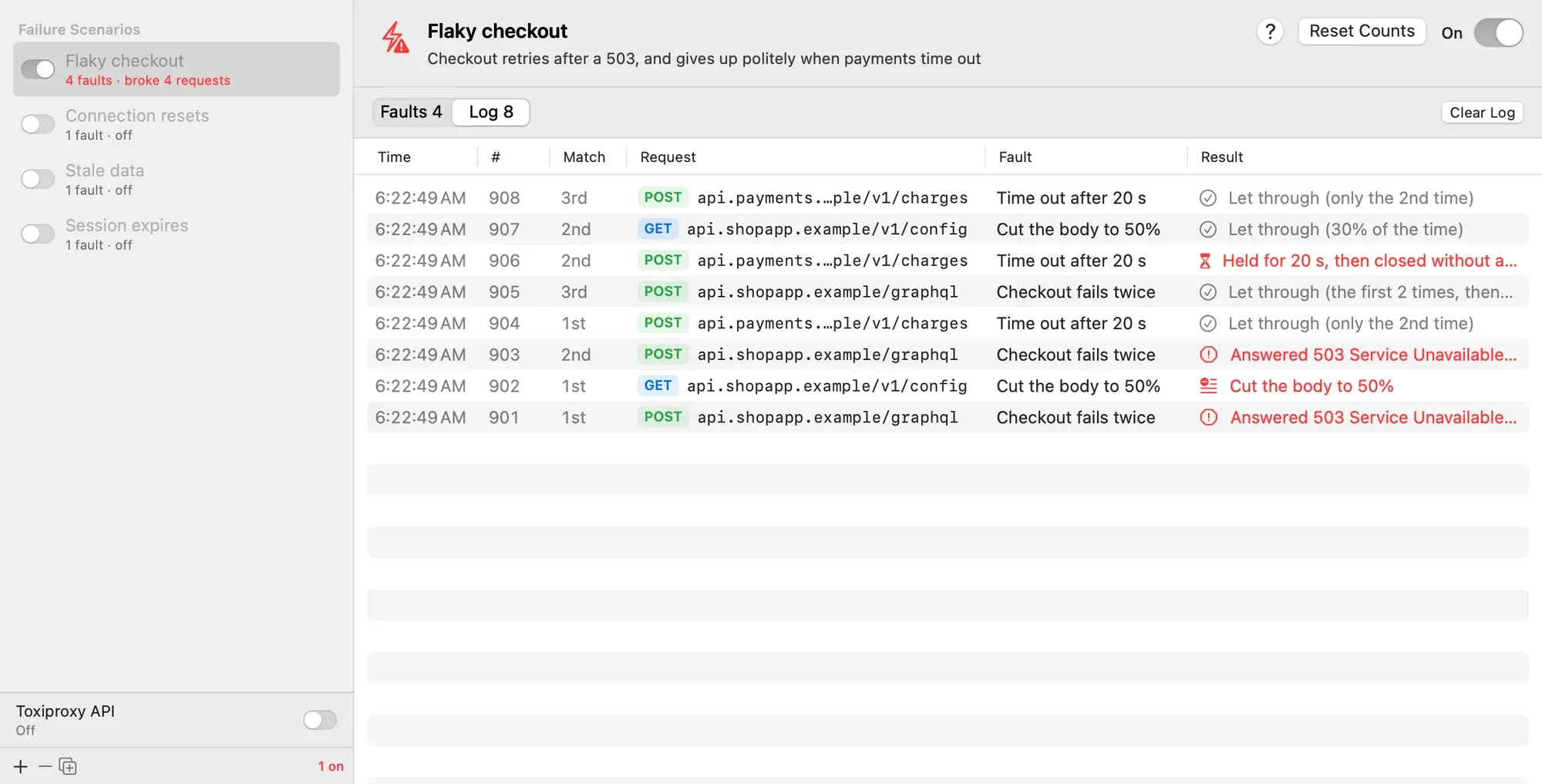Enable the Stale data scenario

click(x=38, y=179)
